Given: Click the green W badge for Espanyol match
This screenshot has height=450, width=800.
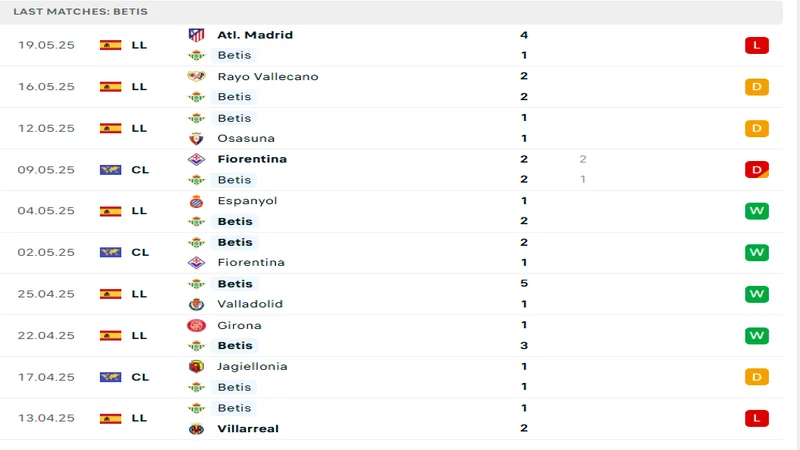Looking at the screenshot, I should pos(757,211).
